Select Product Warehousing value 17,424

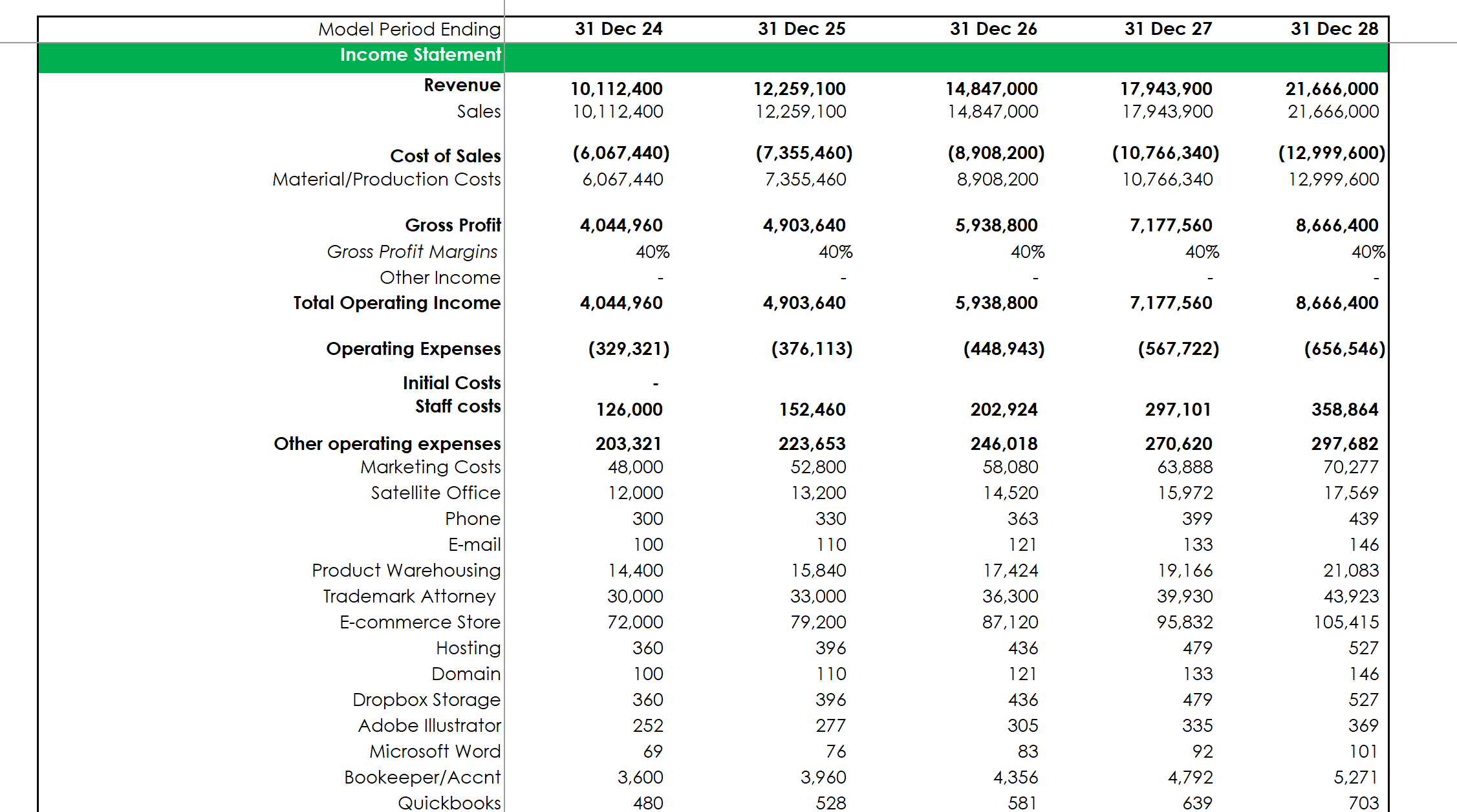click(x=1010, y=570)
